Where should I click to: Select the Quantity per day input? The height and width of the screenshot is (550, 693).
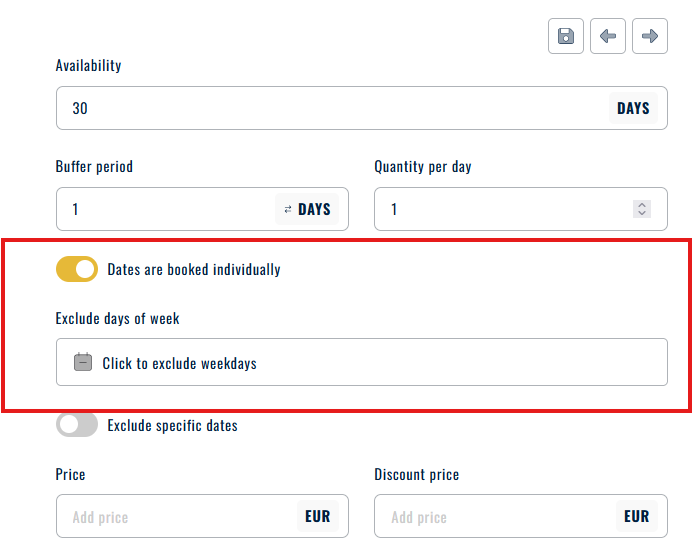(500, 209)
